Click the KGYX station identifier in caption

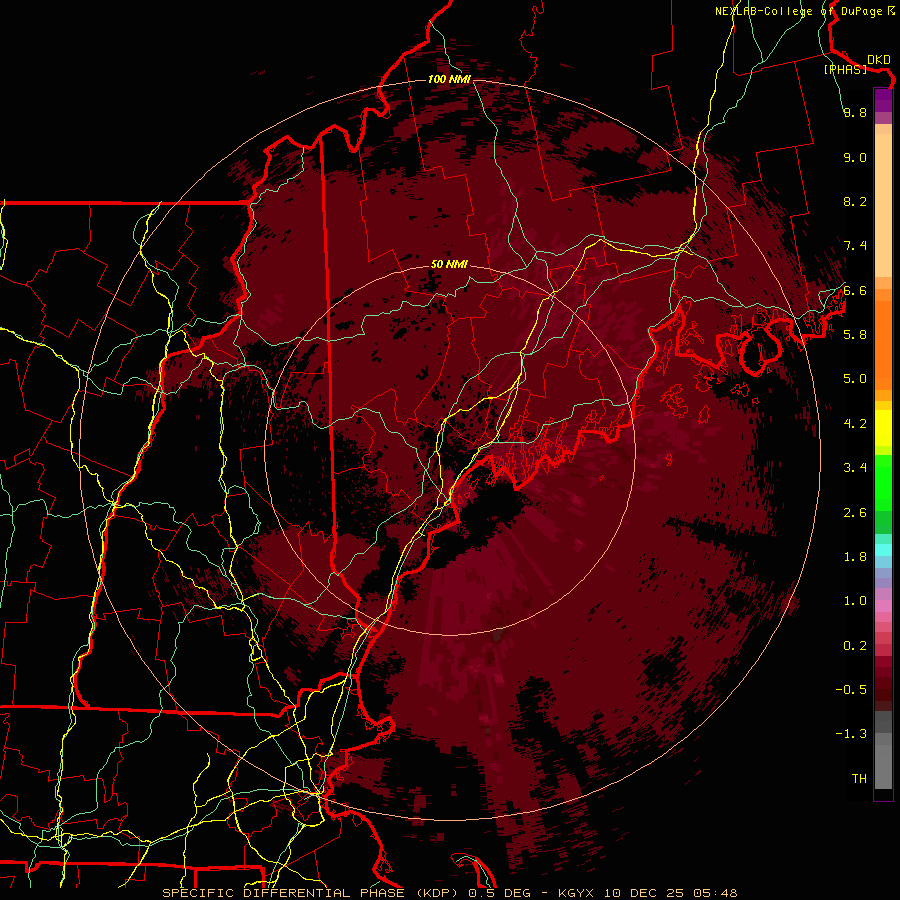[x=576, y=893]
